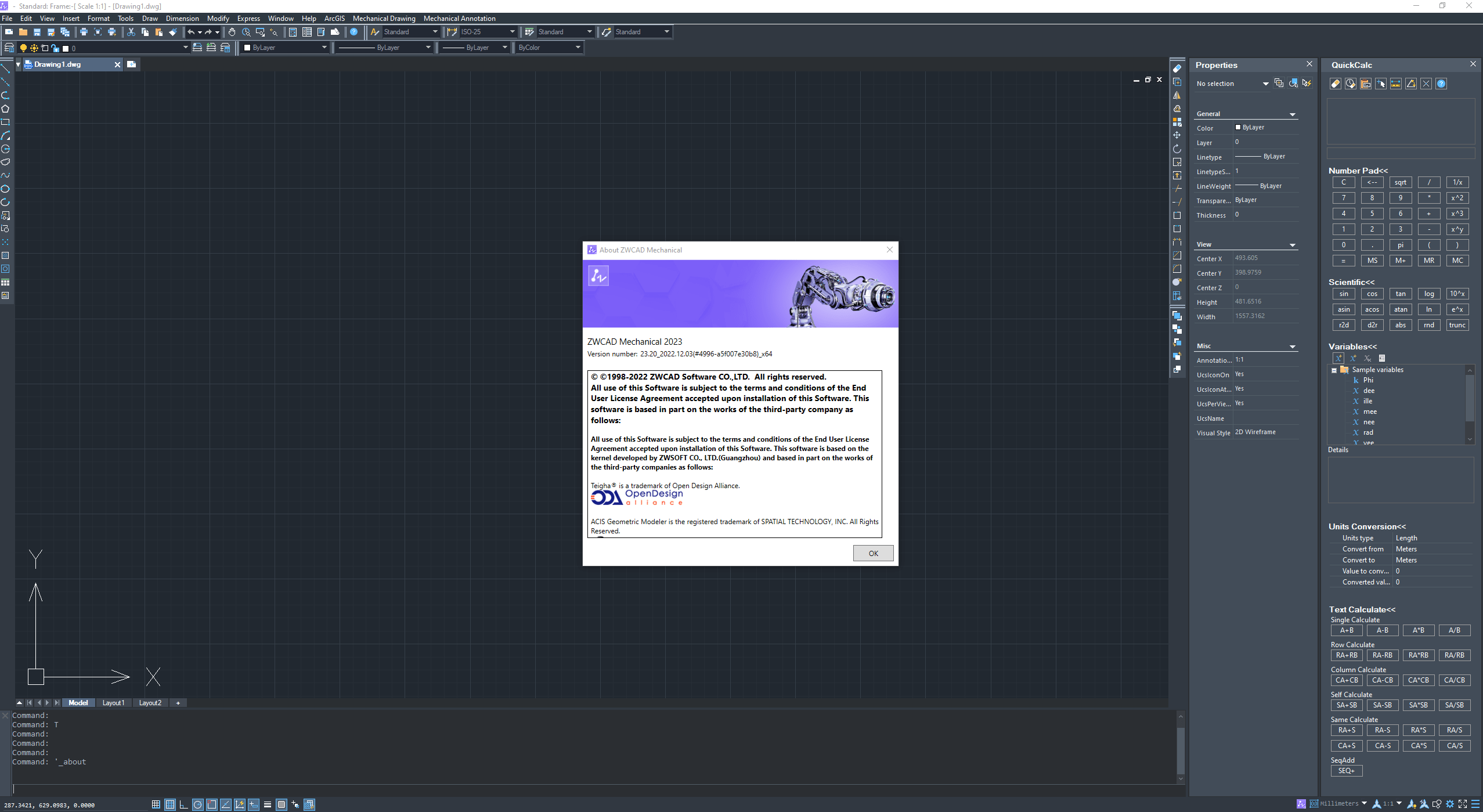Click the A+B Single Calculate button
This screenshot has height=812, width=1483.
1347,630
